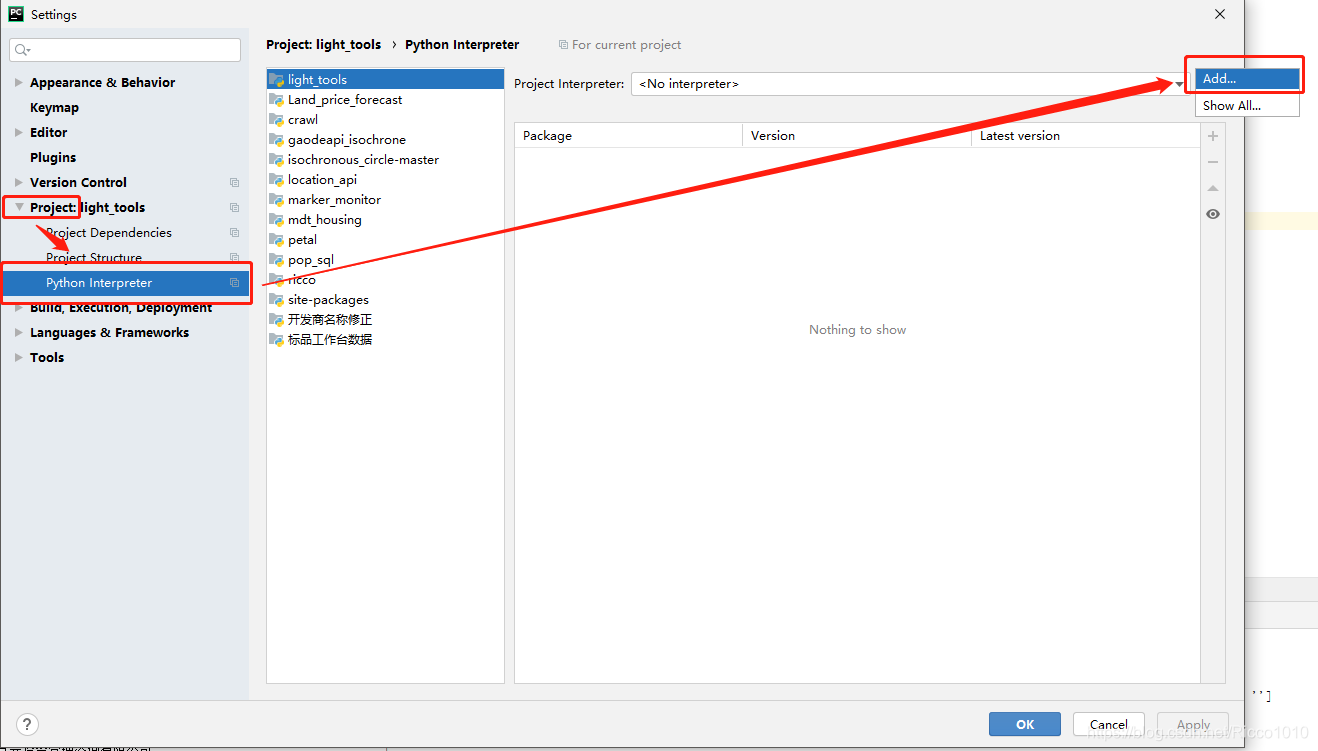This screenshot has width=1318, height=751.
Task: Select light_tools in project list
Action: tap(386, 80)
